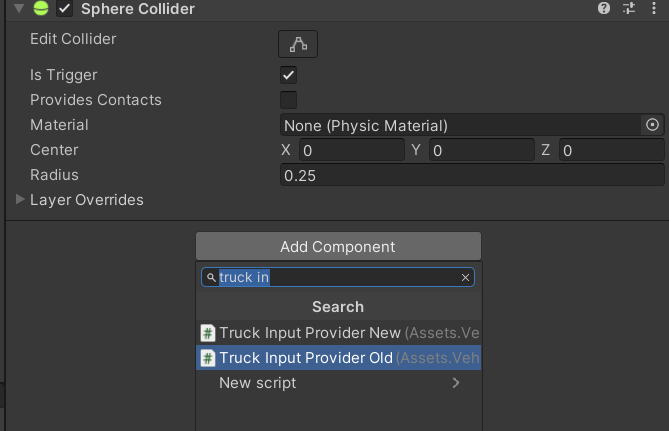Open the New script submenu arrow
Viewport: 669px width, 431px height.
click(456, 383)
